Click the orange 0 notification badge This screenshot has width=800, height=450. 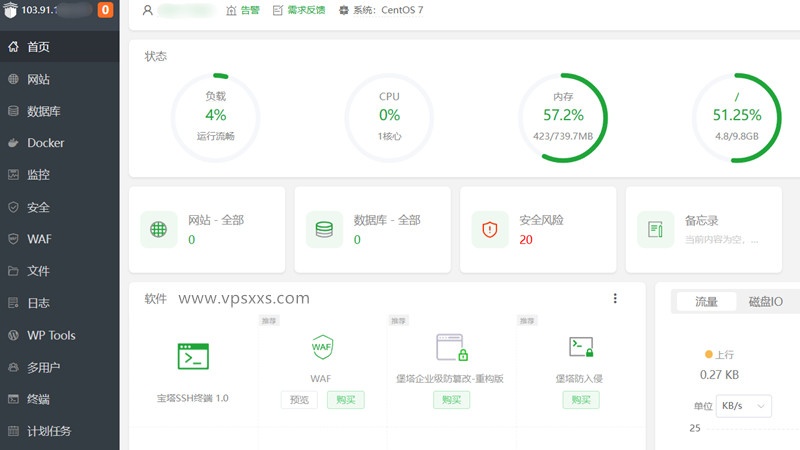point(105,10)
